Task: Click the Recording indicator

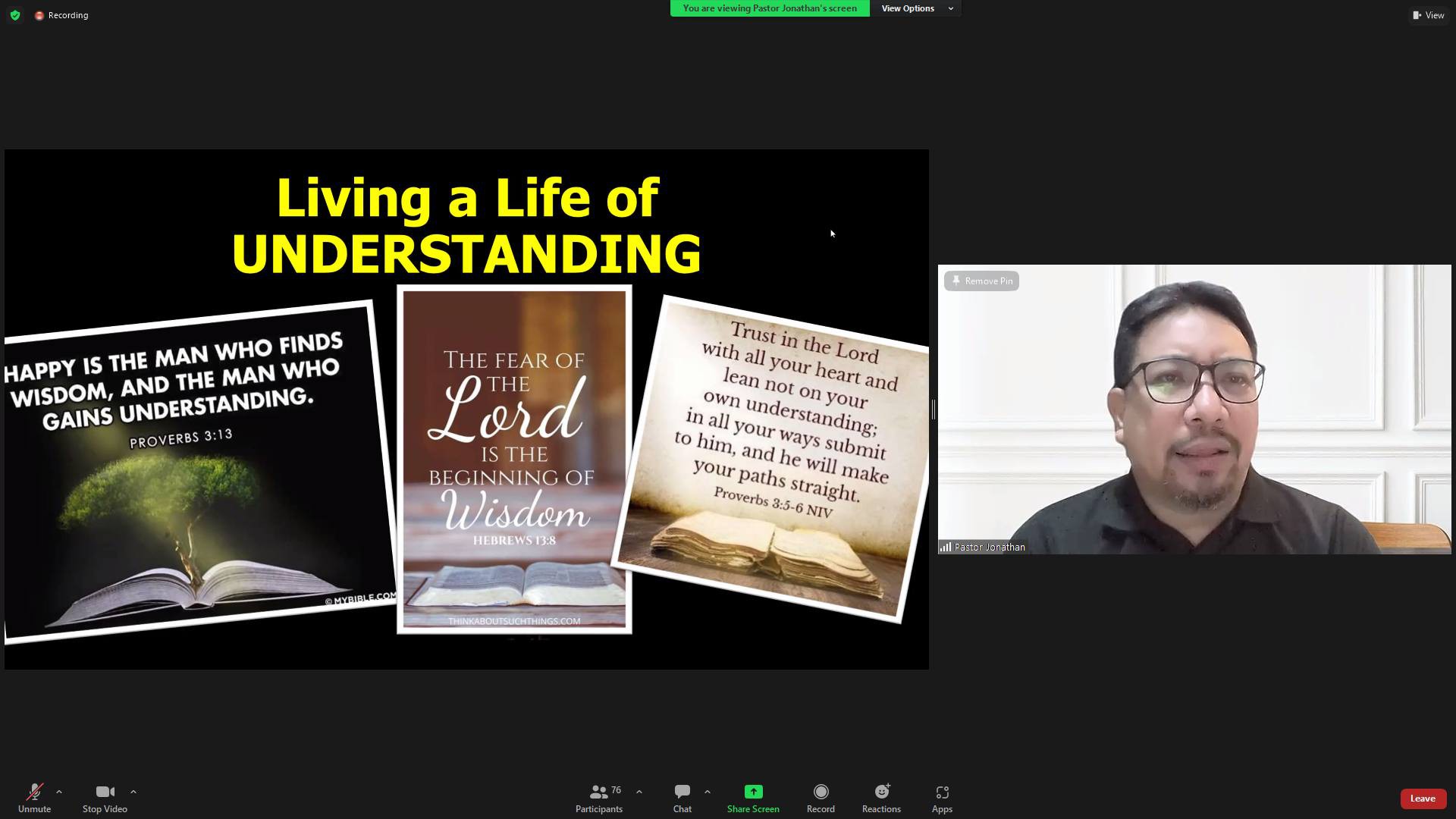Action: click(x=61, y=15)
